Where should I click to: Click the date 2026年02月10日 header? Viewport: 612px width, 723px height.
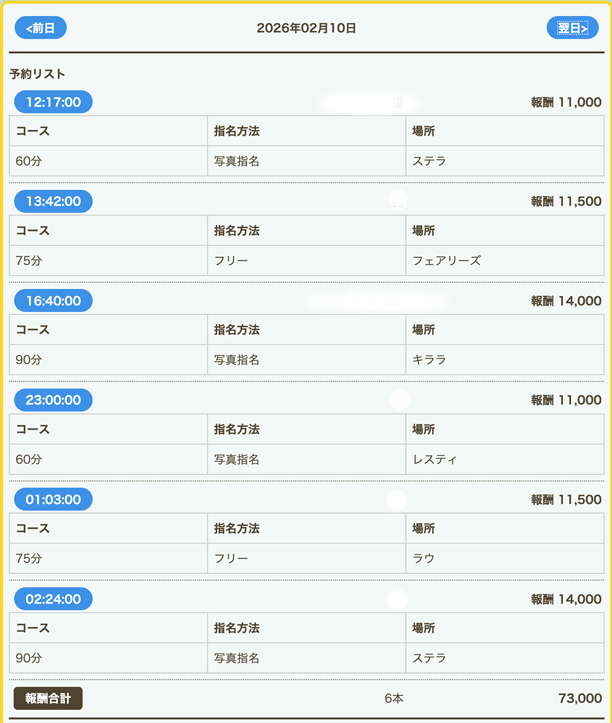click(x=306, y=28)
